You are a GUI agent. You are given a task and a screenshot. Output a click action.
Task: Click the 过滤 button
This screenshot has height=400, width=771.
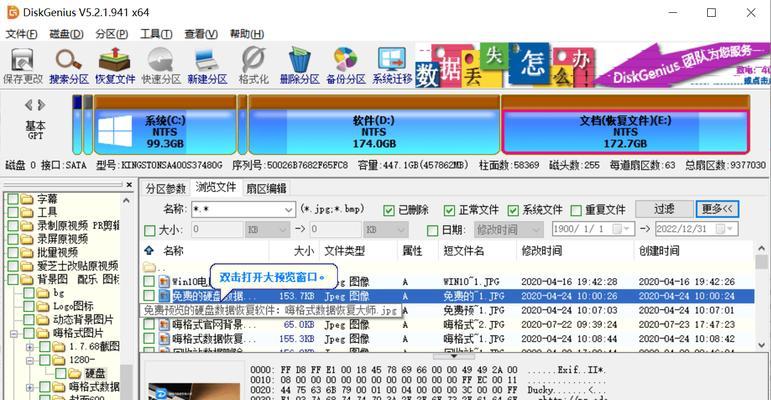[664, 209]
